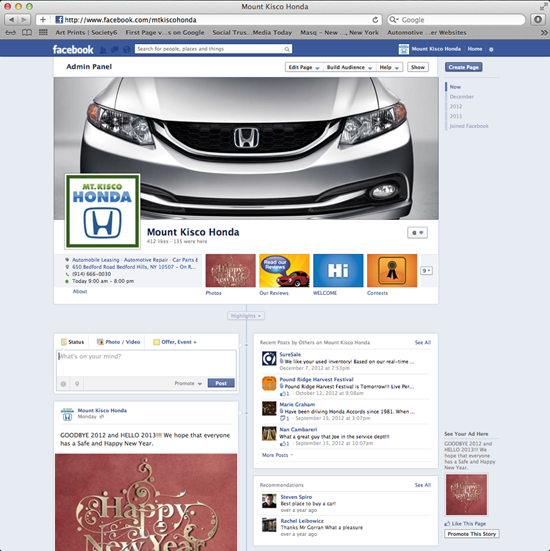Click the small page avatar in top bar

coord(403,49)
